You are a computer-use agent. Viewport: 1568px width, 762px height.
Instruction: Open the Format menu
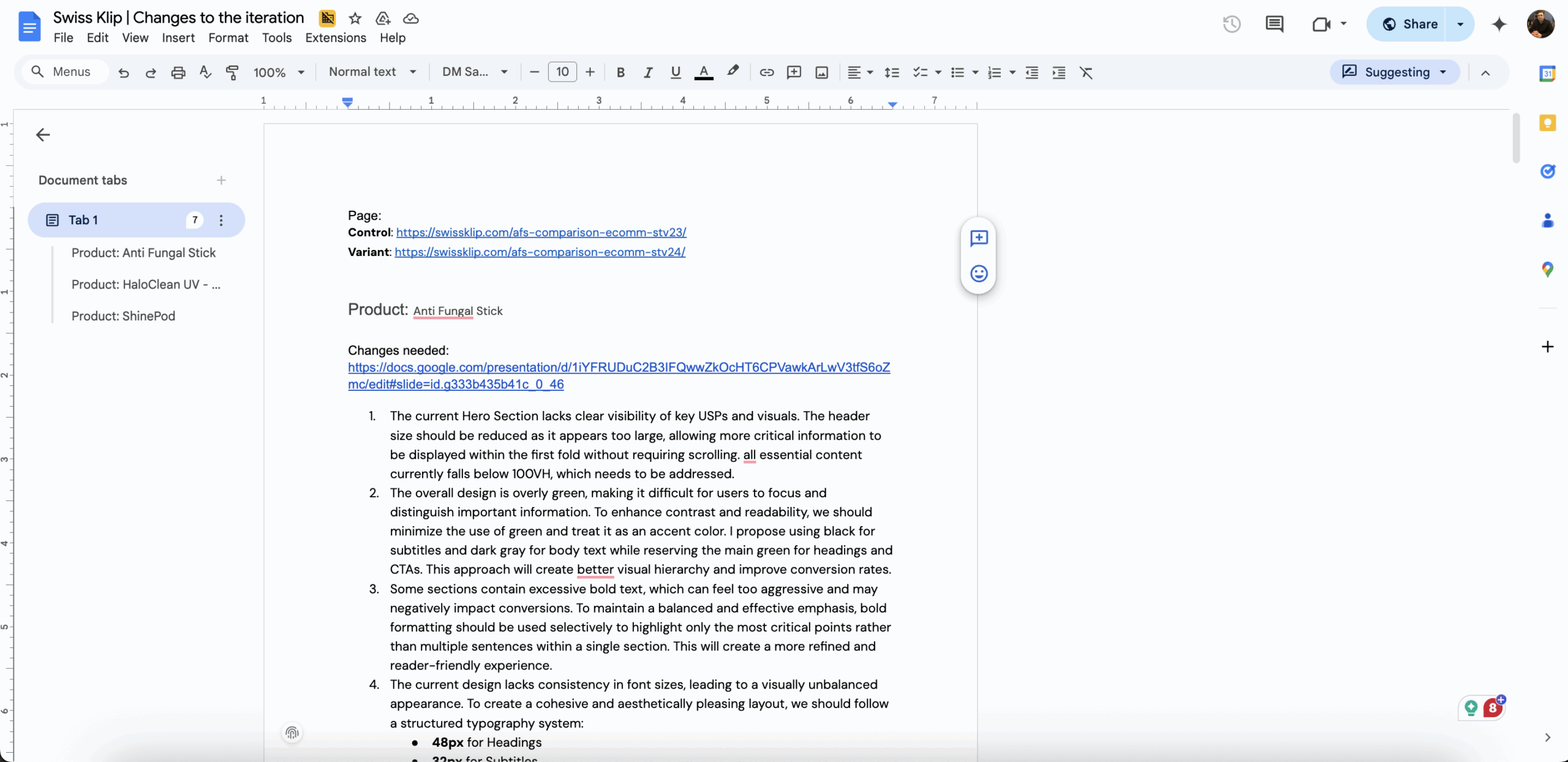point(228,37)
